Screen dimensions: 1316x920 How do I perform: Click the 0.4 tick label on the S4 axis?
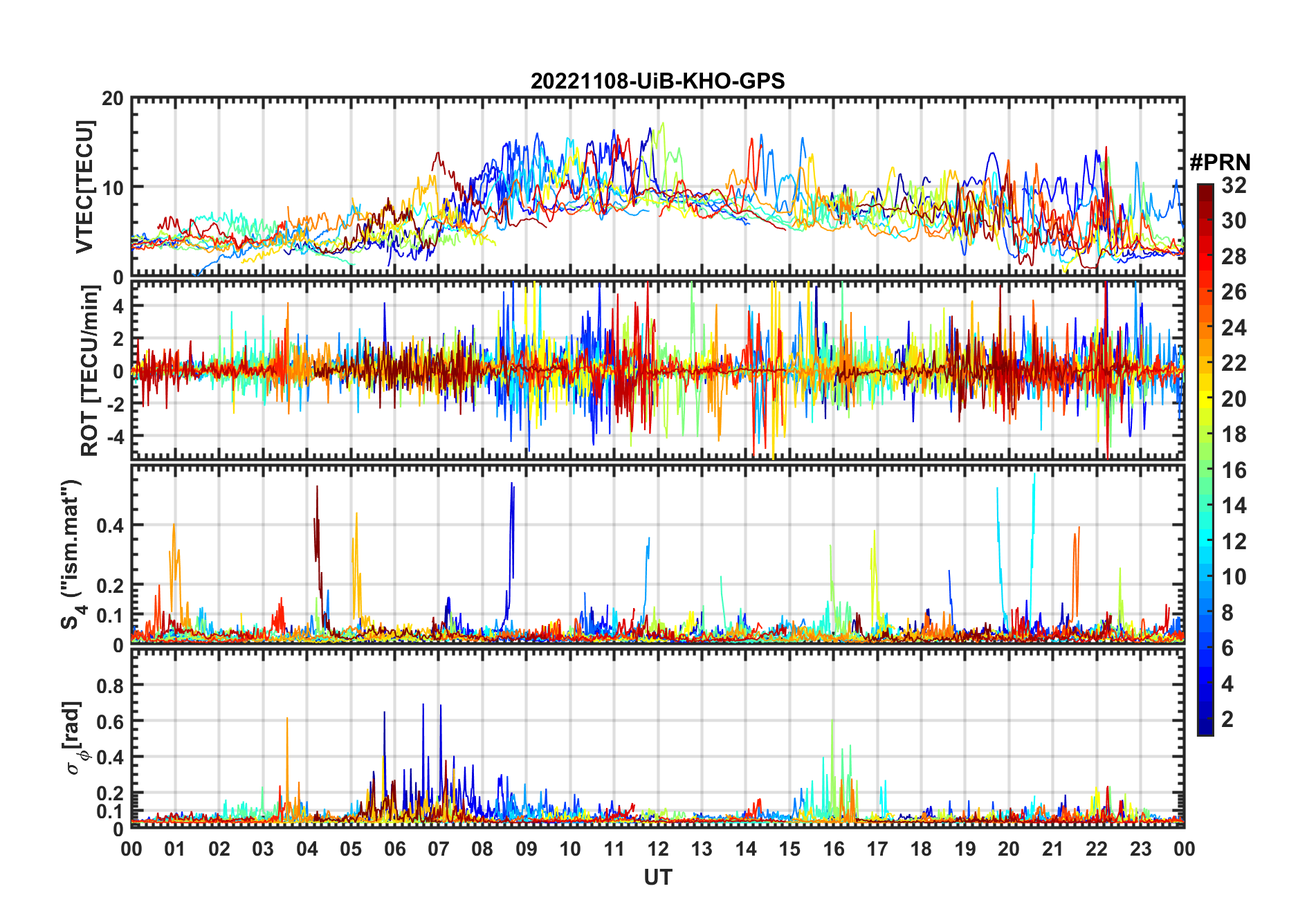tap(109, 526)
